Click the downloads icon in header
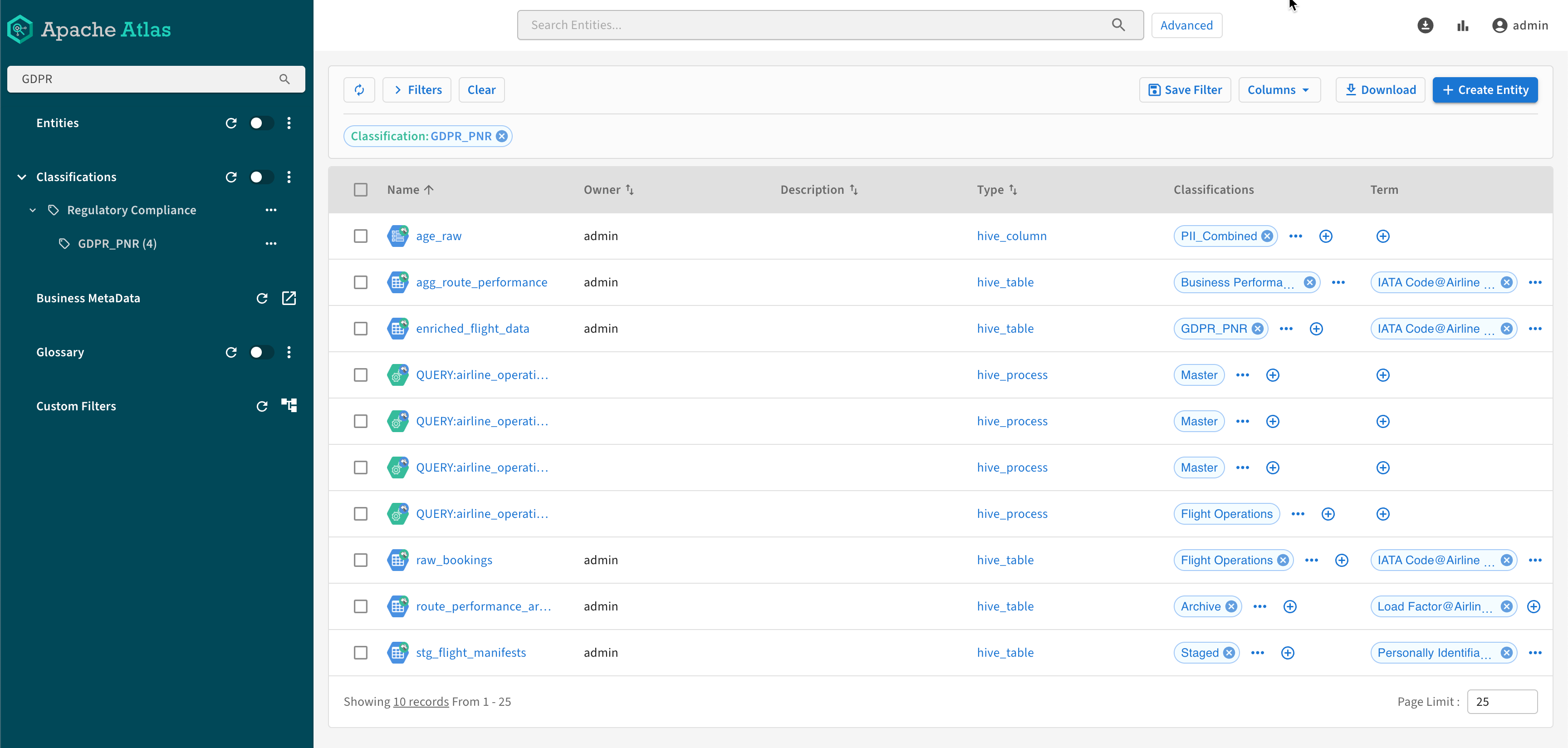This screenshot has height=748, width=1568. point(1425,25)
